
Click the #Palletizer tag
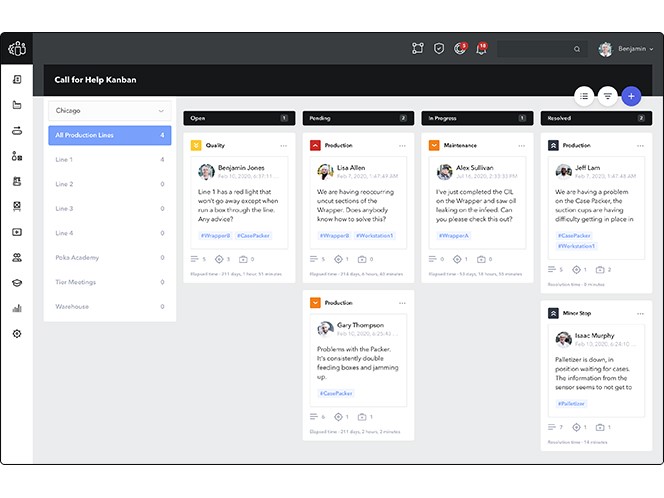coord(571,404)
